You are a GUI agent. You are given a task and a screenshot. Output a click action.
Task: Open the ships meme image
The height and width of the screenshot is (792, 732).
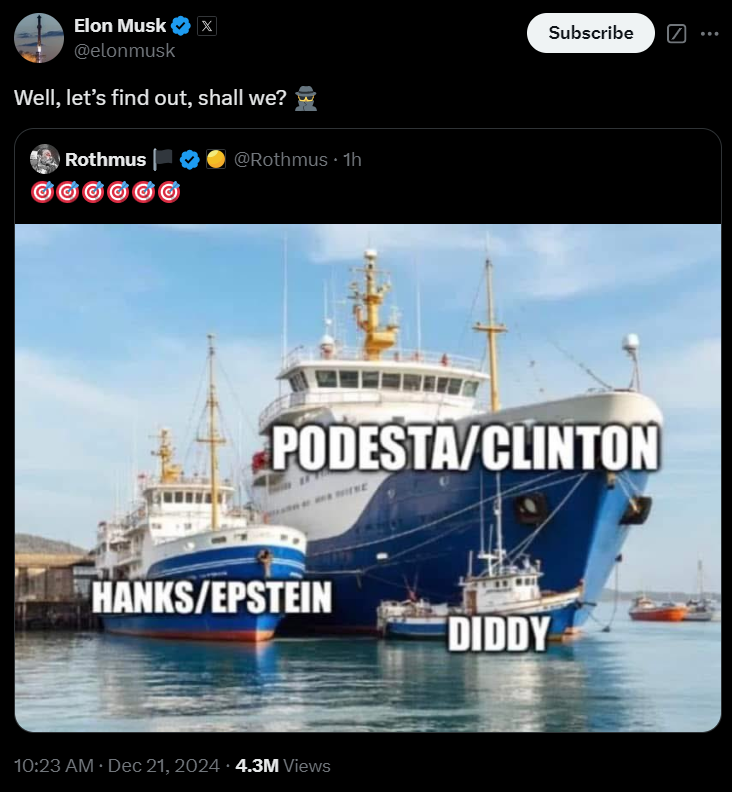coord(368,478)
